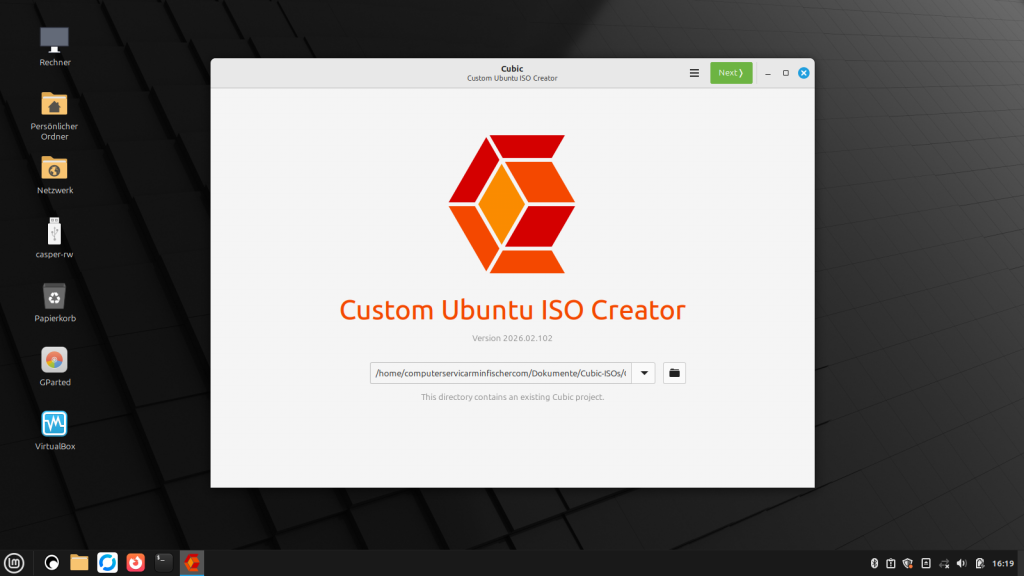Open the file manager from the taskbar
This screenshot has width=1024, height=576.
(79, 562)
